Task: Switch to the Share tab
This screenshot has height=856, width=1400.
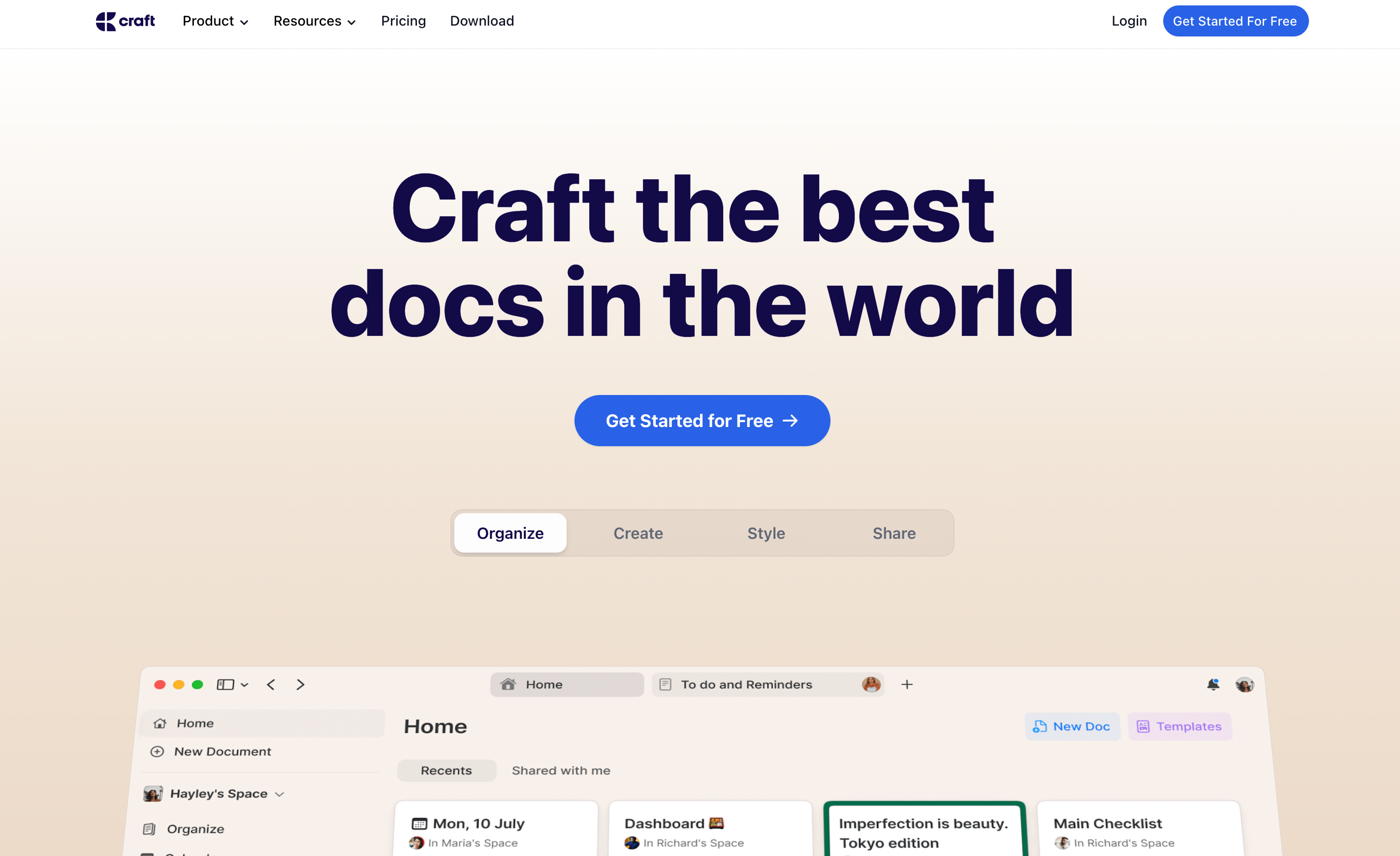Action: point(894,533)
